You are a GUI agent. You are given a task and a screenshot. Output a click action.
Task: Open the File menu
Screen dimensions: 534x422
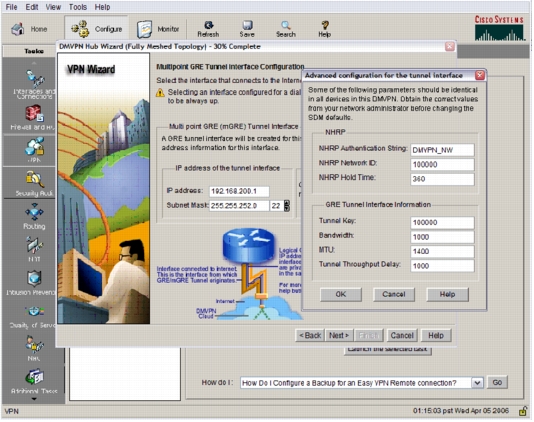[x=11, y=7]
